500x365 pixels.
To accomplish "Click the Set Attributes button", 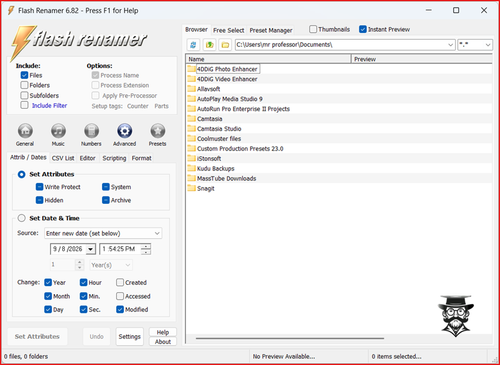I will click(x=37, y=337).
